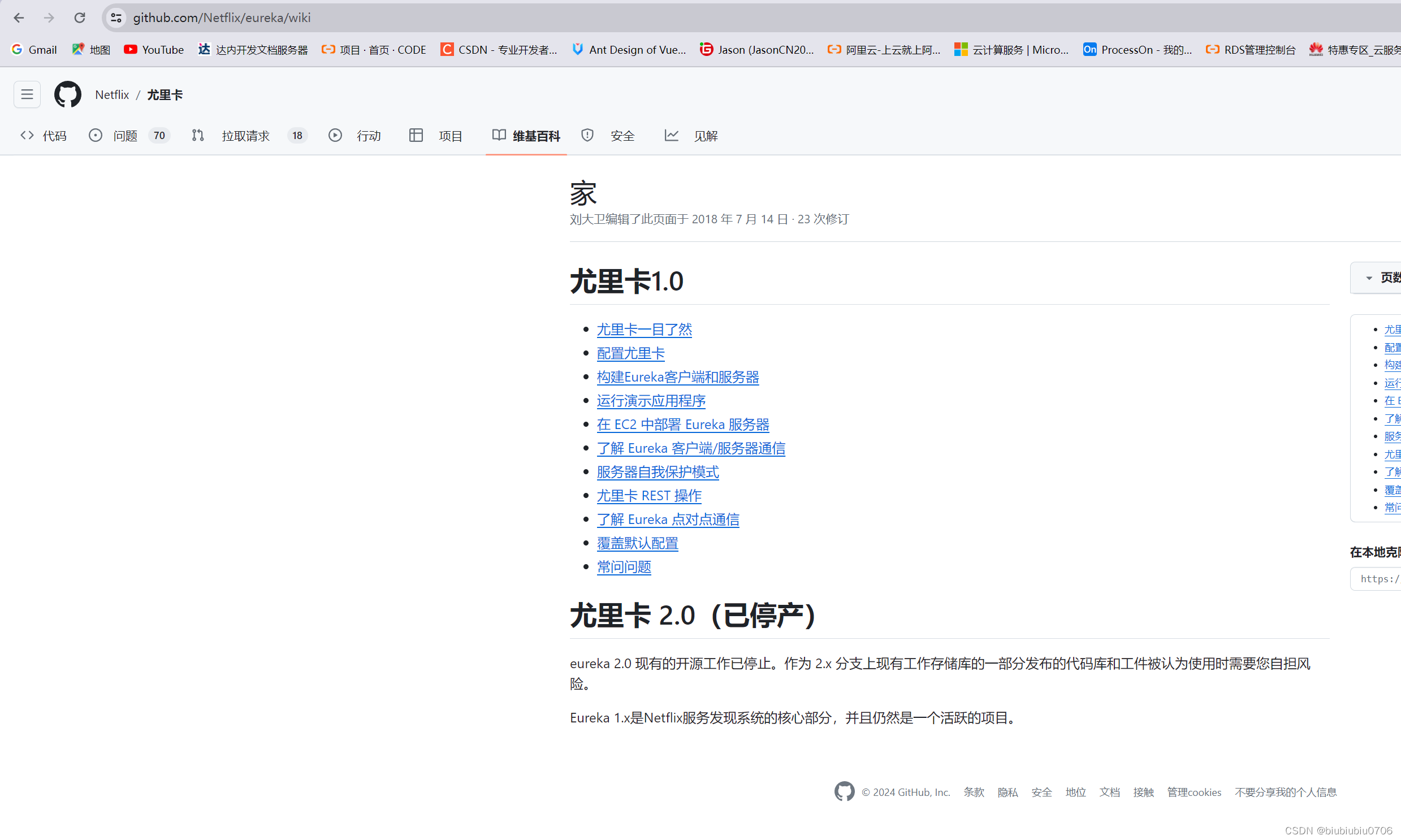
Task: Click the 项目 (Projects) grid icon
Action: [415, 135]
